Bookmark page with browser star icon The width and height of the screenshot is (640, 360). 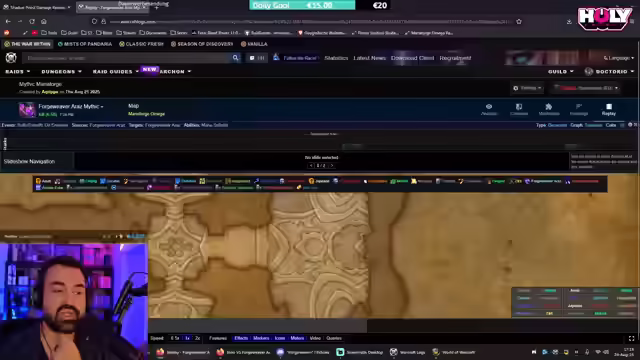[519, 22]
